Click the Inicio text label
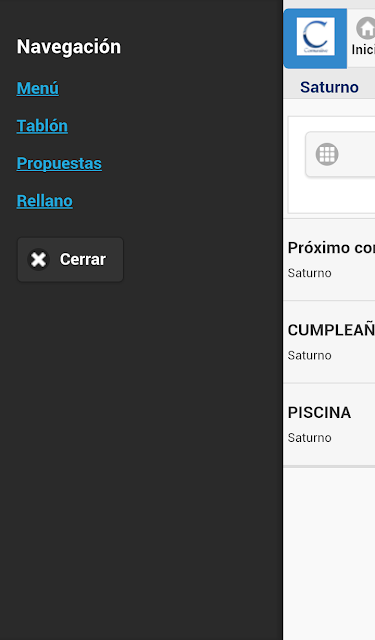375x640 pixels. [x=363, y=50]
